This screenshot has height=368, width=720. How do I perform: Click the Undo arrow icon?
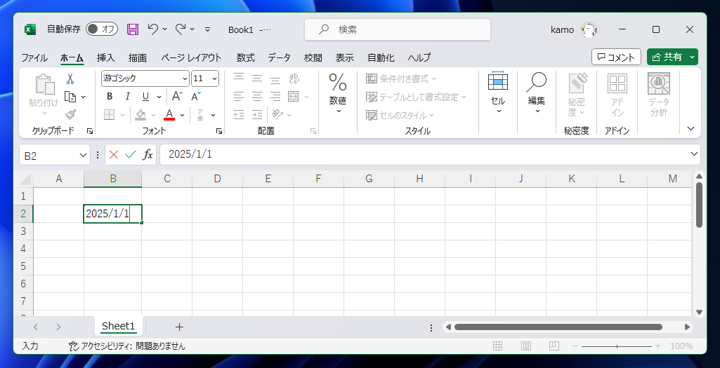(152, 29)
